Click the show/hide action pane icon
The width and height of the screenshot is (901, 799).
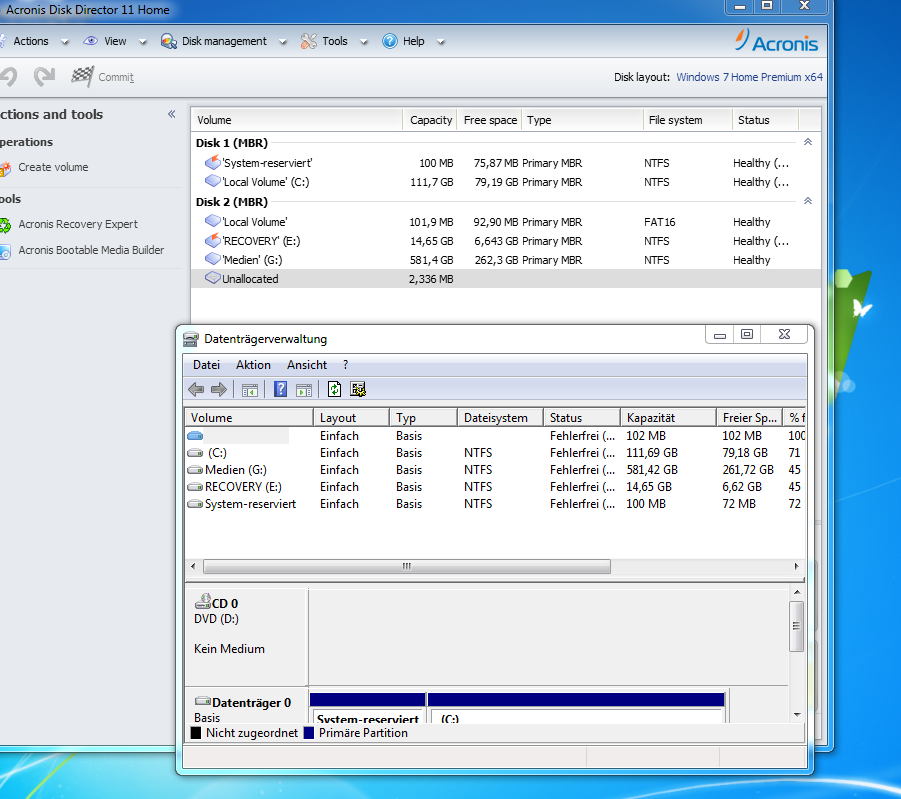(x=304, y=390)
